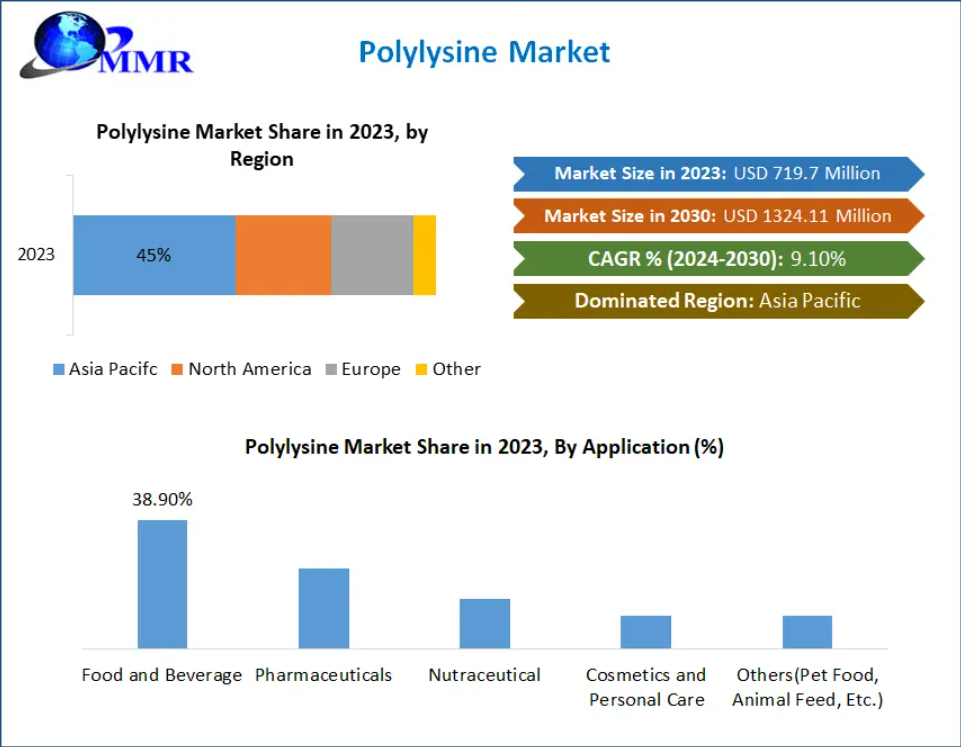Click the gray Europe legend swatch
961x747 pixels.
[x=330, y=370]
